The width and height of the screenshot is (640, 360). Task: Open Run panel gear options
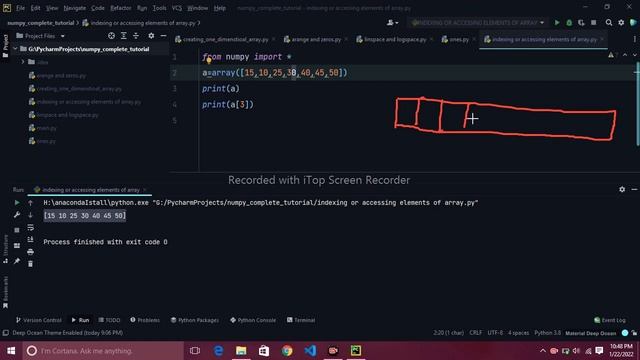point(622,189)
